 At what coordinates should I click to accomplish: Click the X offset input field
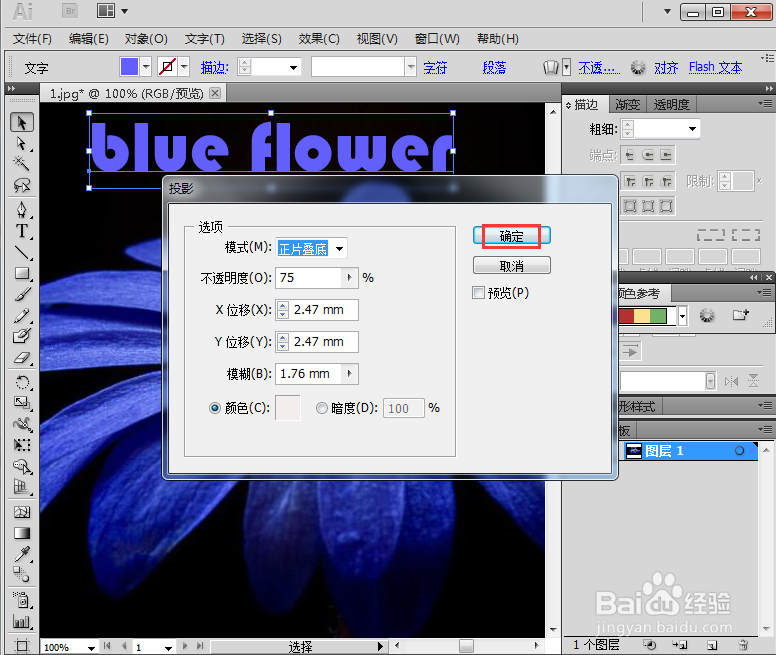[x=324, y=310]
